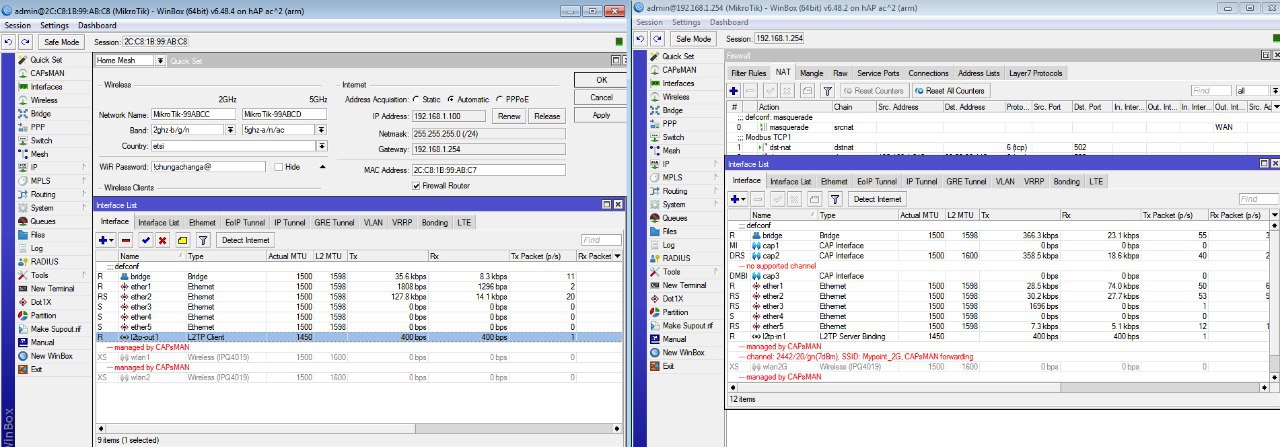Toggle Safe Mode in the left WinBox
This screenshot has width=1280, height=447.
click(x=62, y=42)
